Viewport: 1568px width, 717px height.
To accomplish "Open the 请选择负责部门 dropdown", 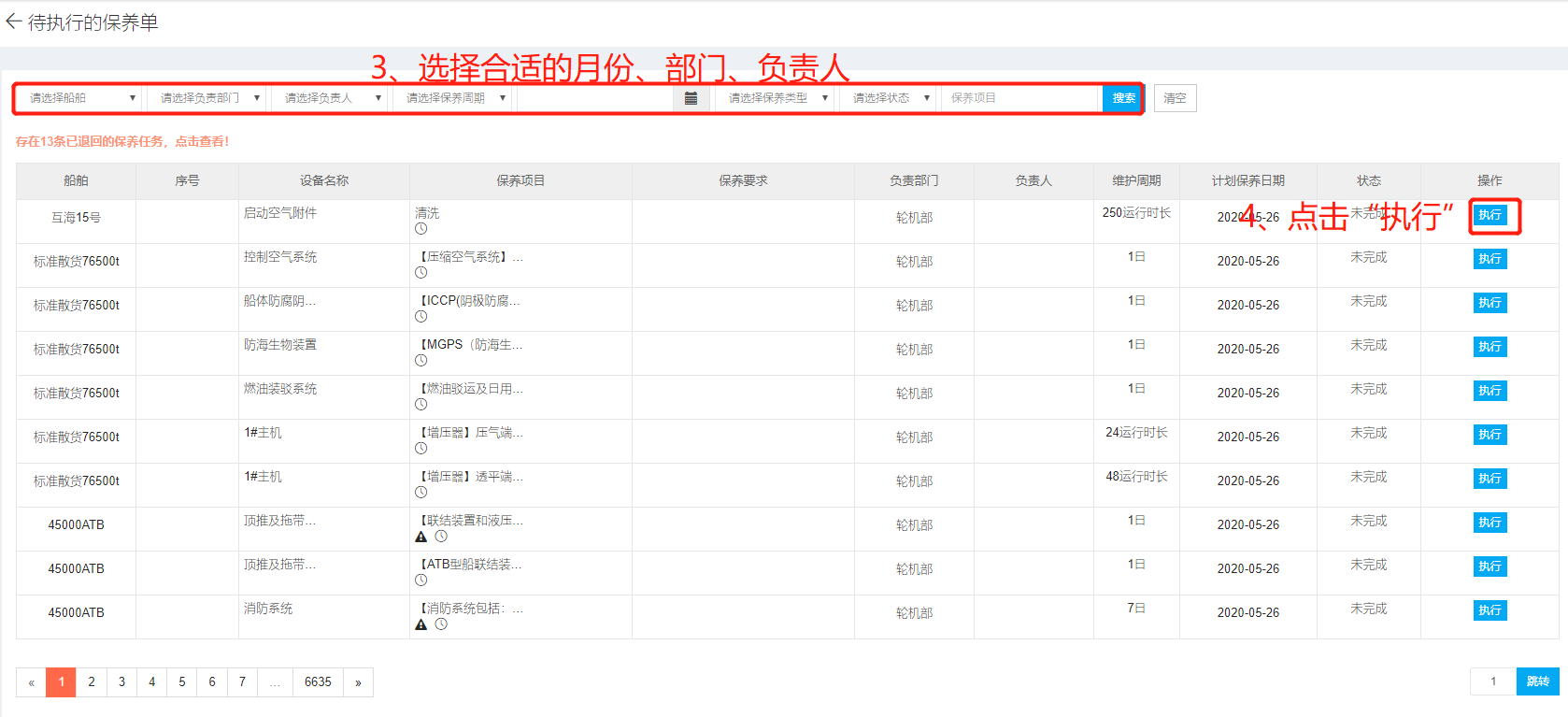I will (207, 98).
